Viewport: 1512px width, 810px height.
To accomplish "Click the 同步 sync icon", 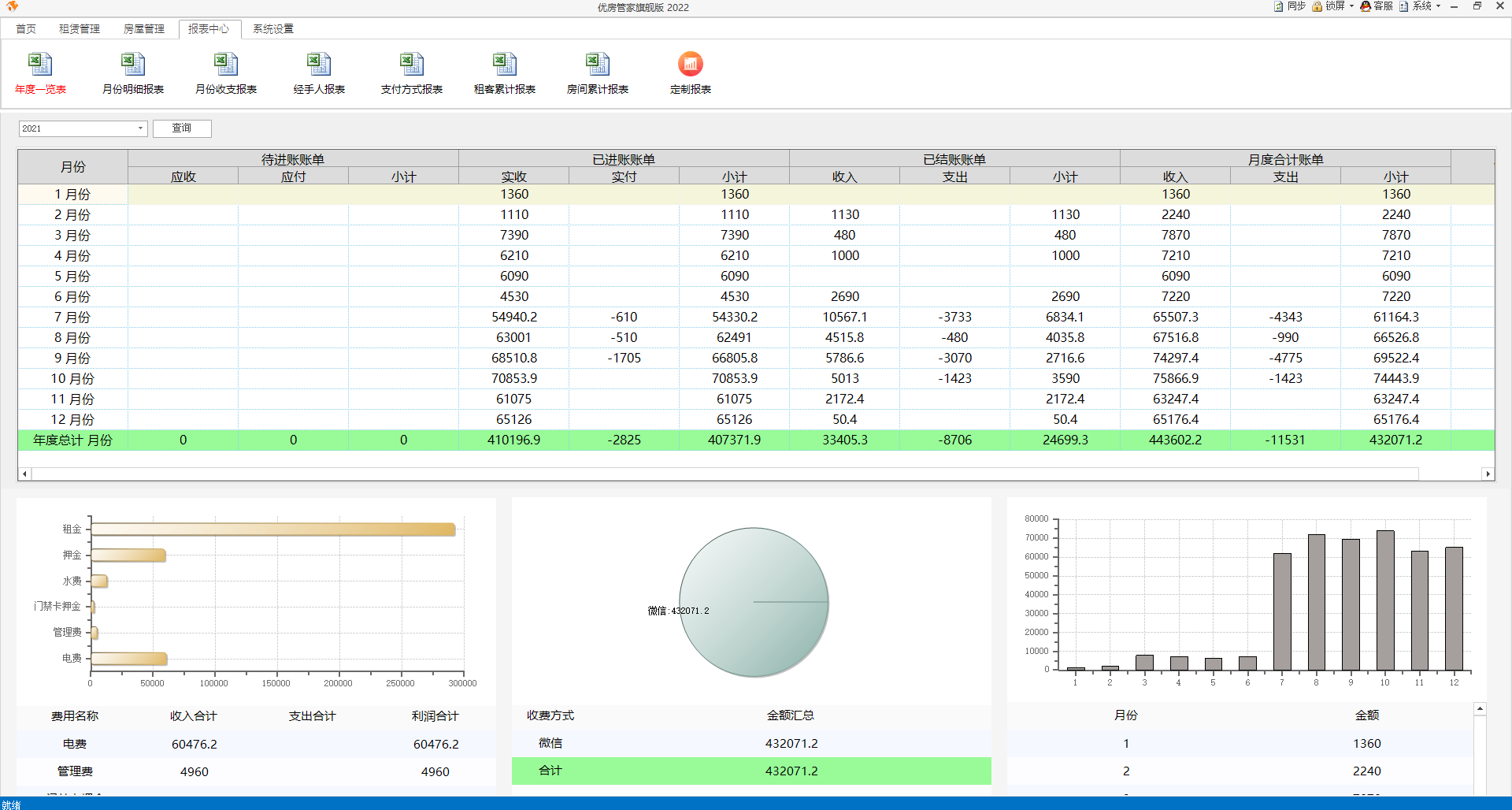I will tap(1279, 6).
